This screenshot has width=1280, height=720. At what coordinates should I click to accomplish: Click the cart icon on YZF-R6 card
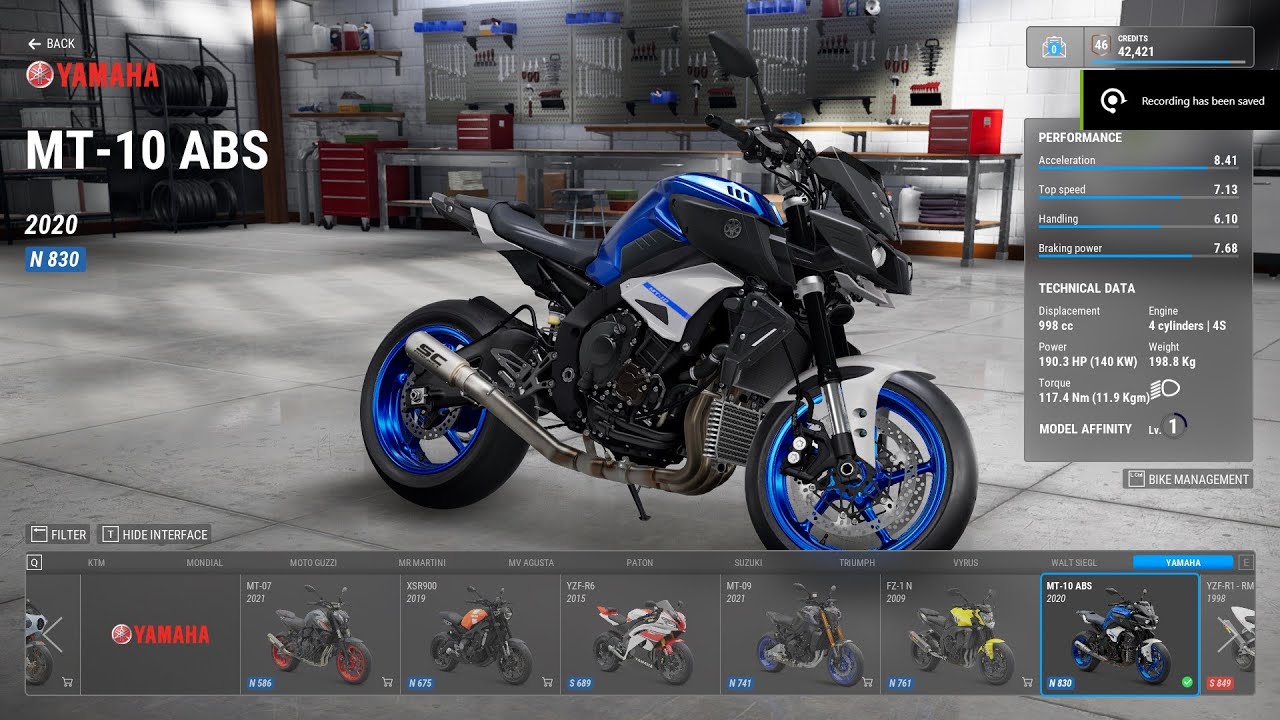coord(707,683)
